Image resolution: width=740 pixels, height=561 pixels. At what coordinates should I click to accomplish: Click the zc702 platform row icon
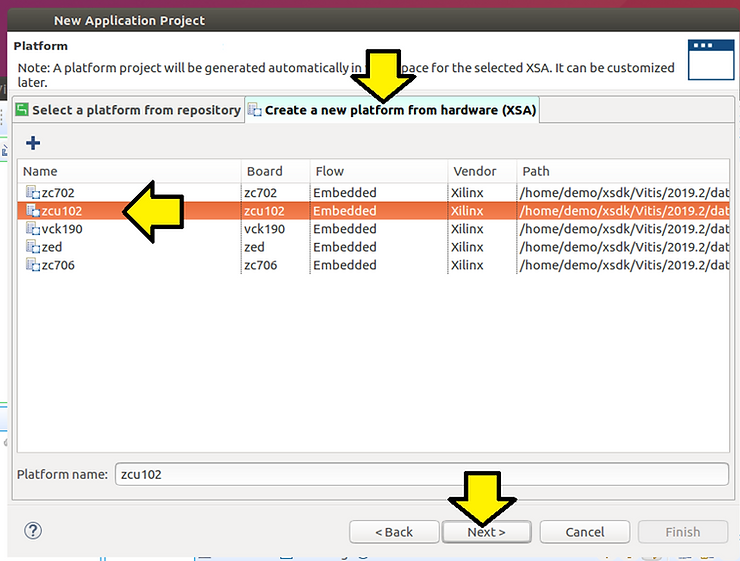[32, 193]
